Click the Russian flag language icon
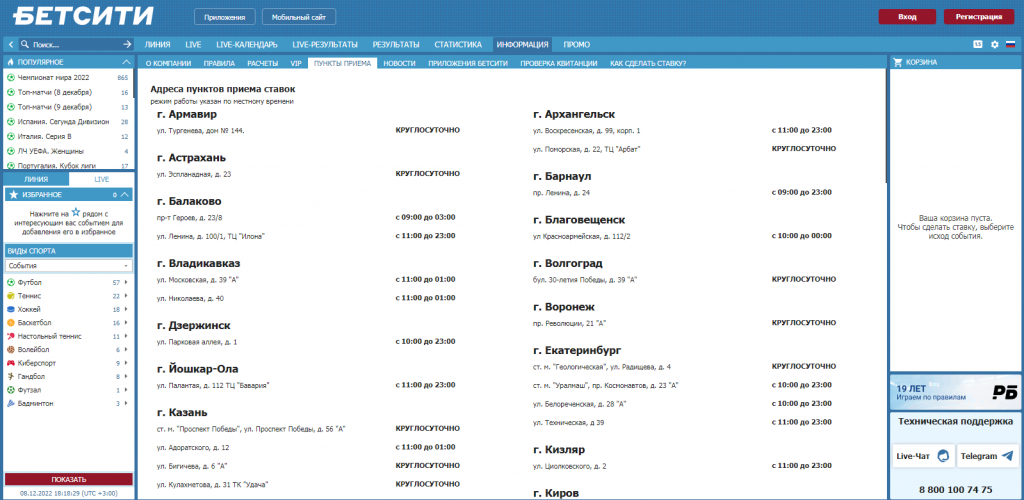1024x500 pixels. tap(1010, 45)
